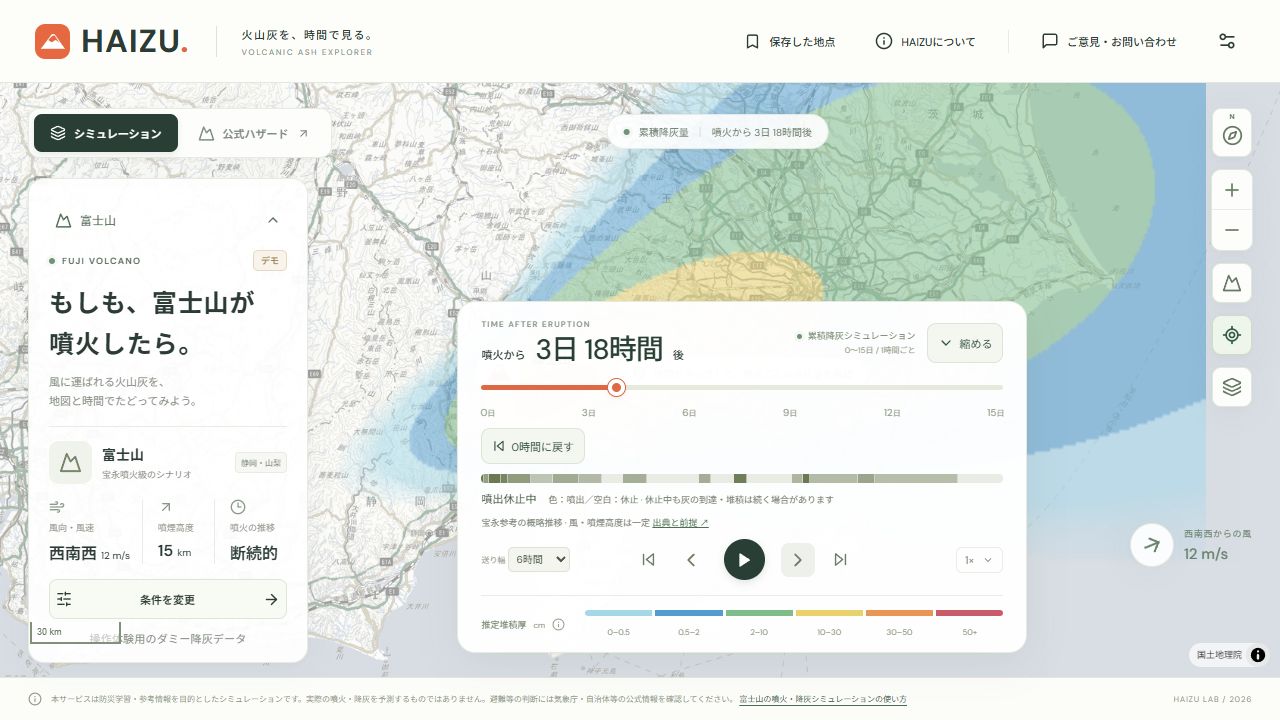
Task: Click the time slider handle
Action: point(617,387)
